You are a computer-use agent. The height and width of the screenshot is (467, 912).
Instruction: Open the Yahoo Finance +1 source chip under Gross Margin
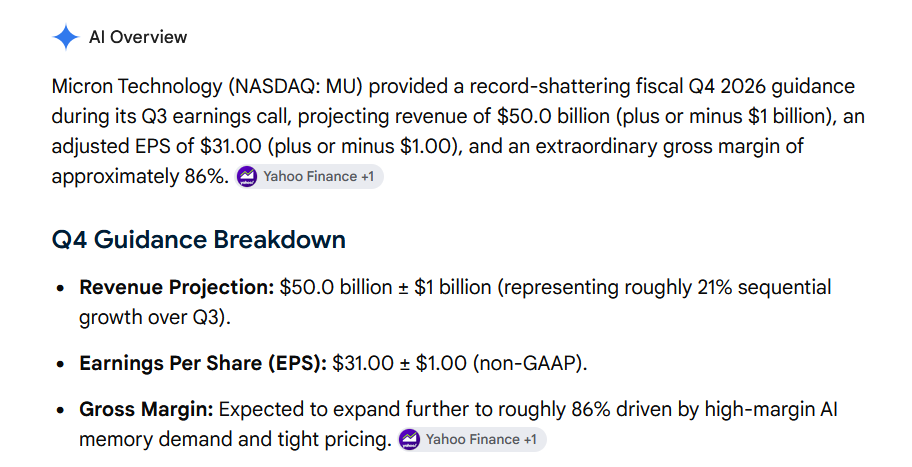(472, 439)
